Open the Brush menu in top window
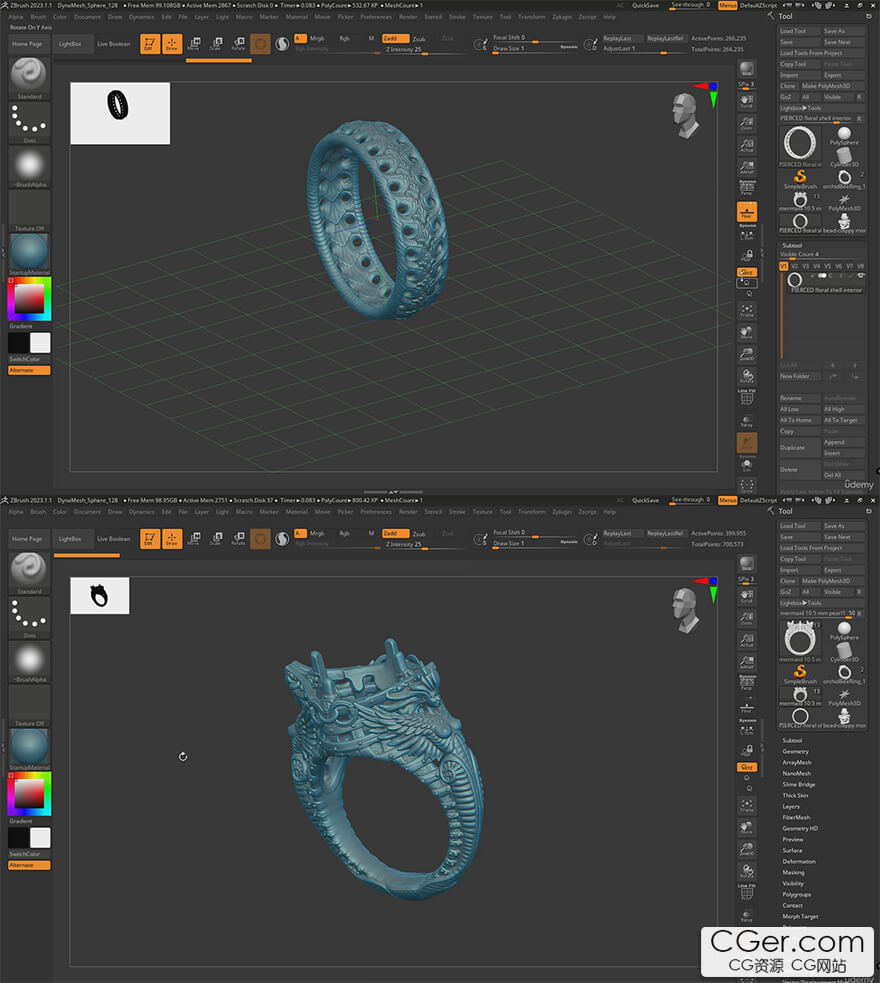880x983 pixels. [x=38, y=17]
